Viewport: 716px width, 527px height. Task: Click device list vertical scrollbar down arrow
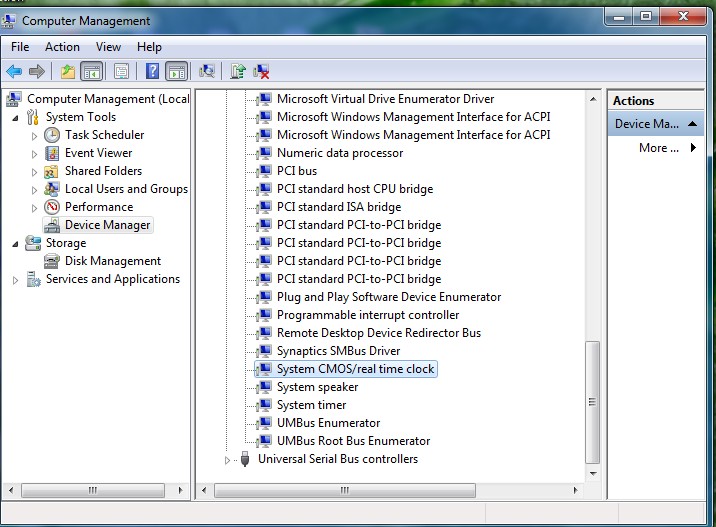click(593, 474)
